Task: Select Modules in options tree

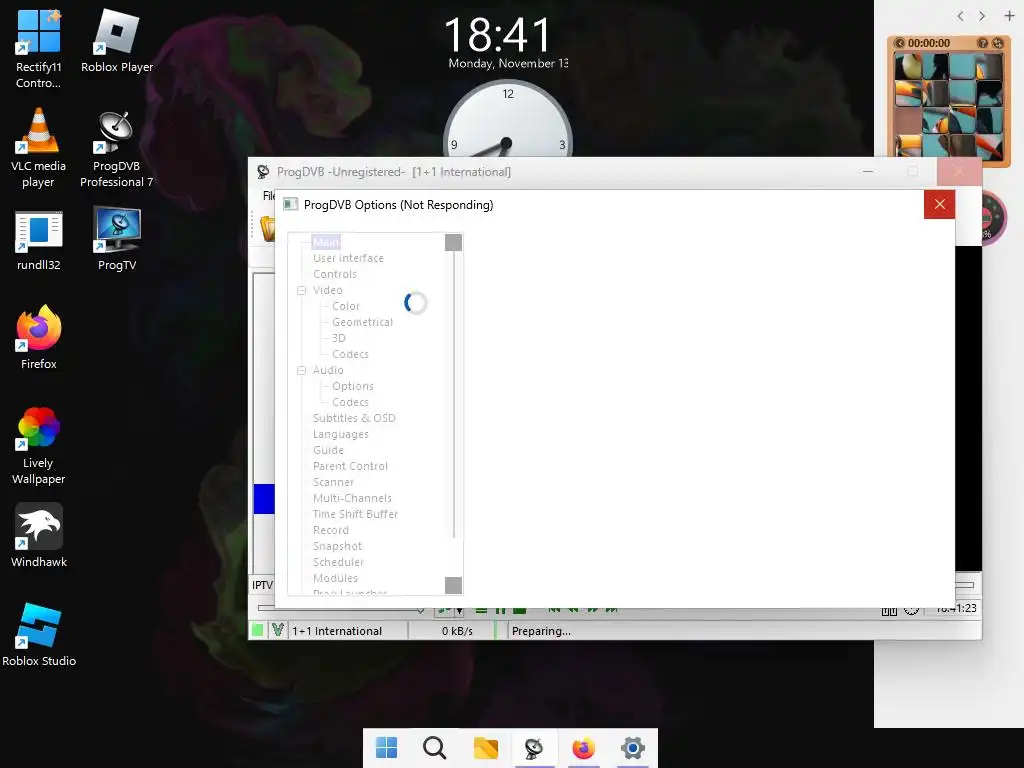Action: coord(335,578)
